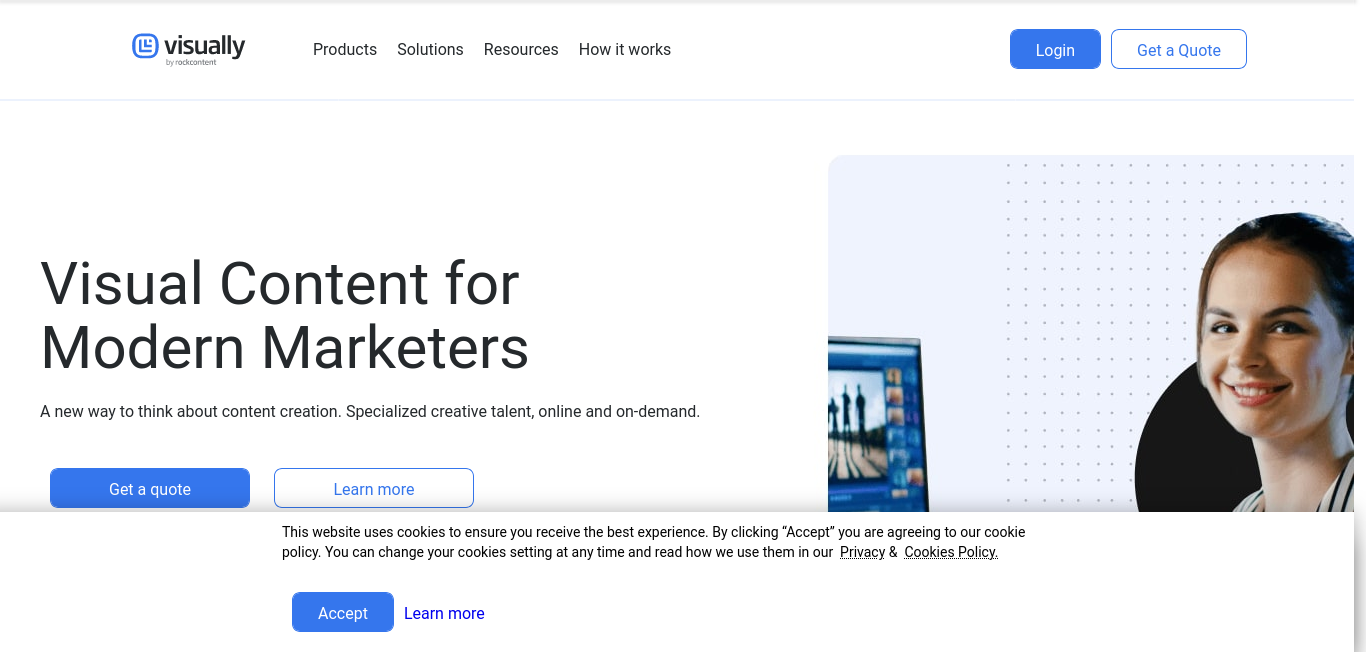Expand the Resources navigation item

point(521,49)
